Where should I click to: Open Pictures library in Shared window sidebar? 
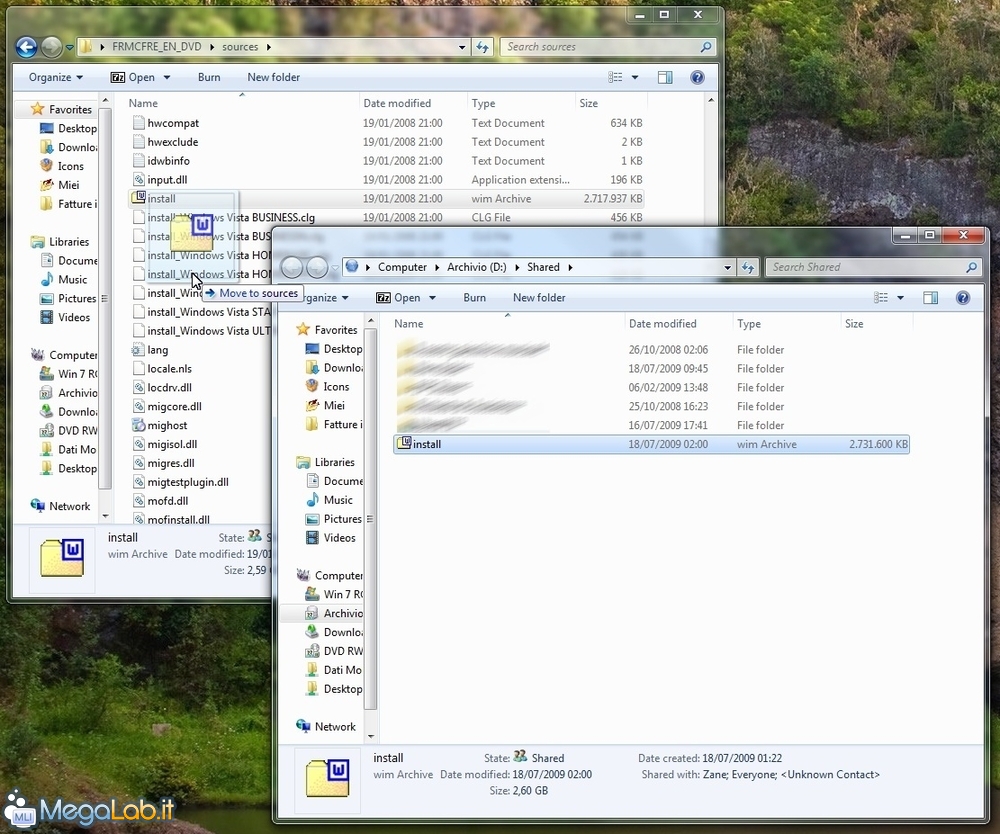(x=334, y=519)
